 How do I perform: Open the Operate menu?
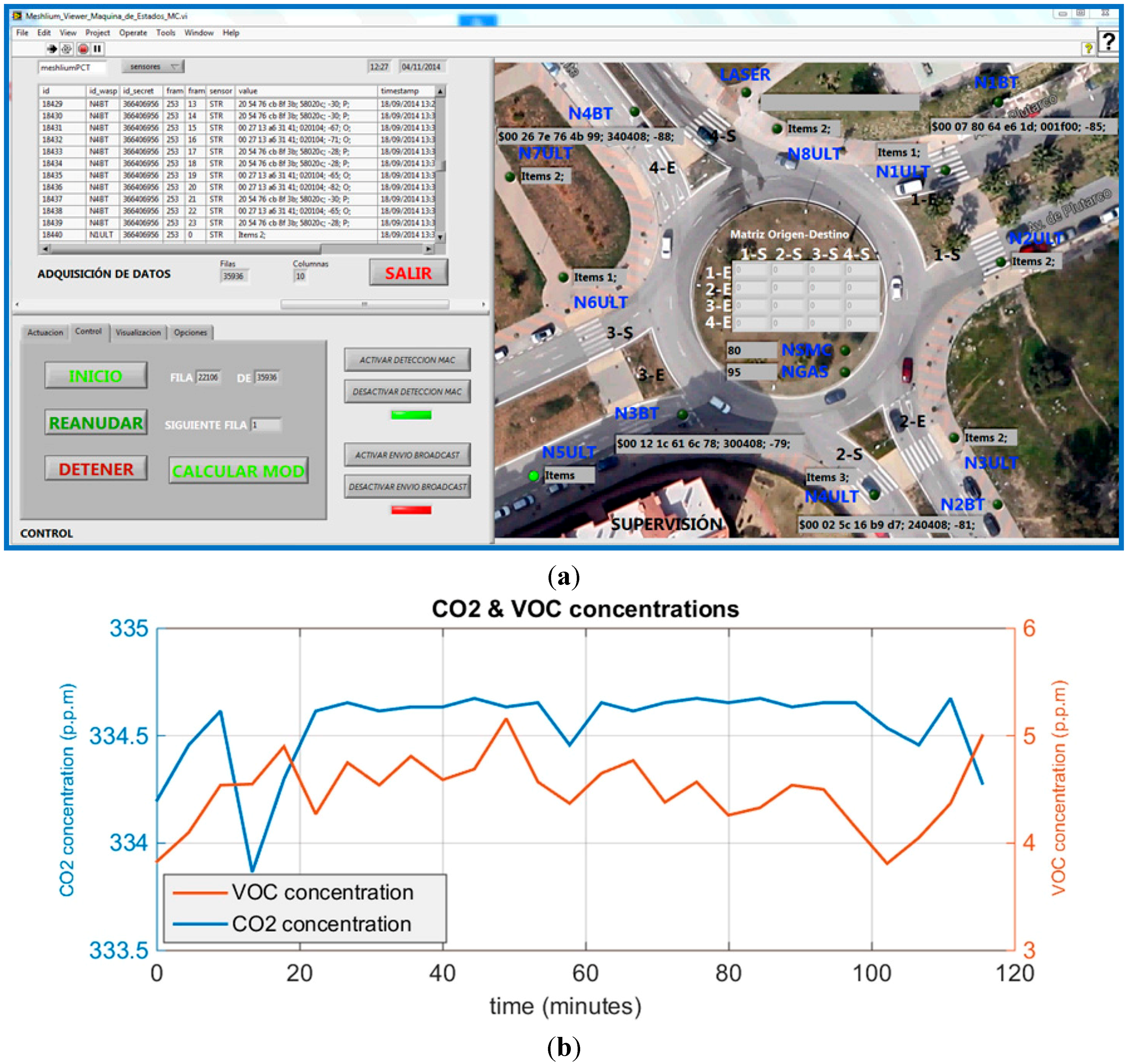(x=133, y=33)
